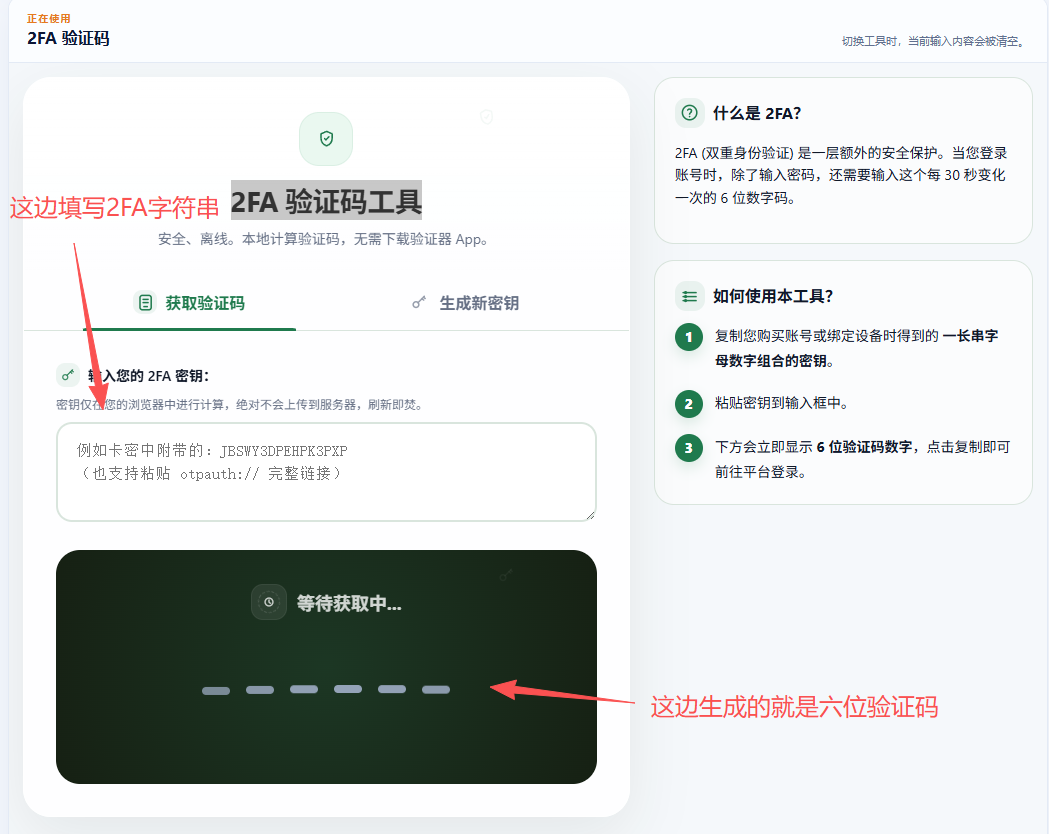Switch to the 生成新密钥 tab
This screenshot has width=1049, height=834.
click(466, 303)
